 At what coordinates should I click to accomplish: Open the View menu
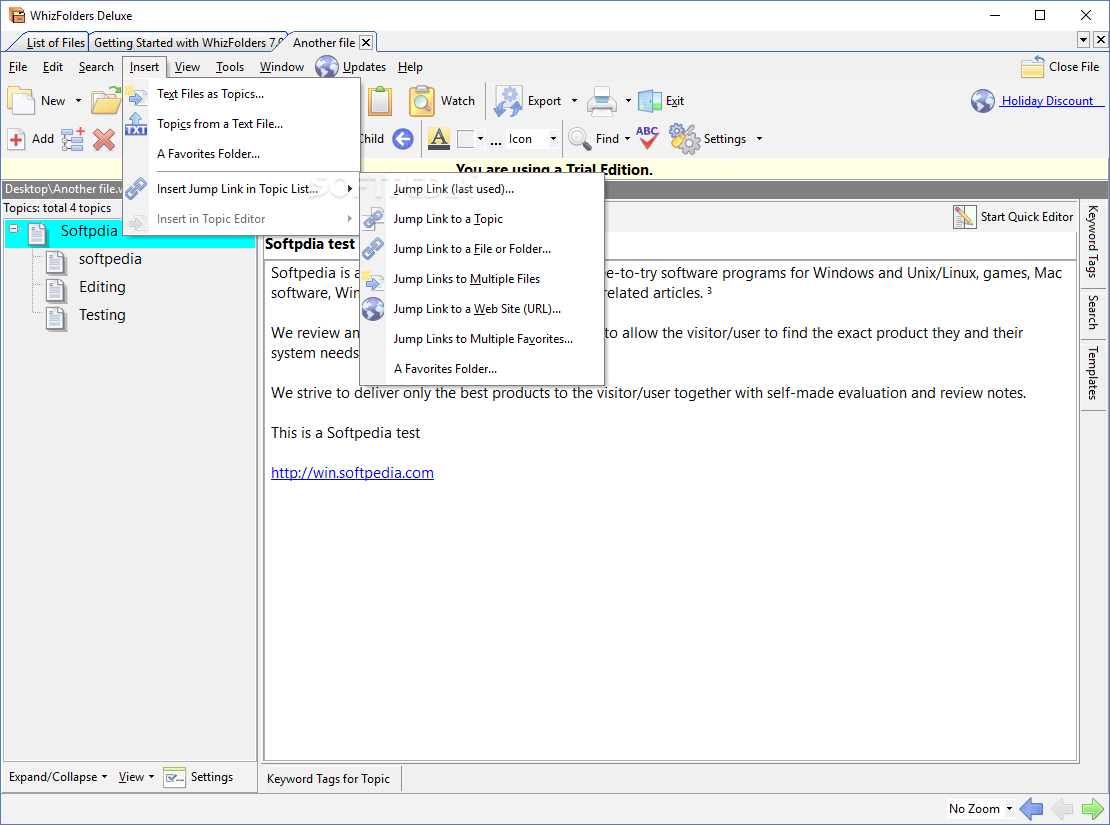(187, 67)
